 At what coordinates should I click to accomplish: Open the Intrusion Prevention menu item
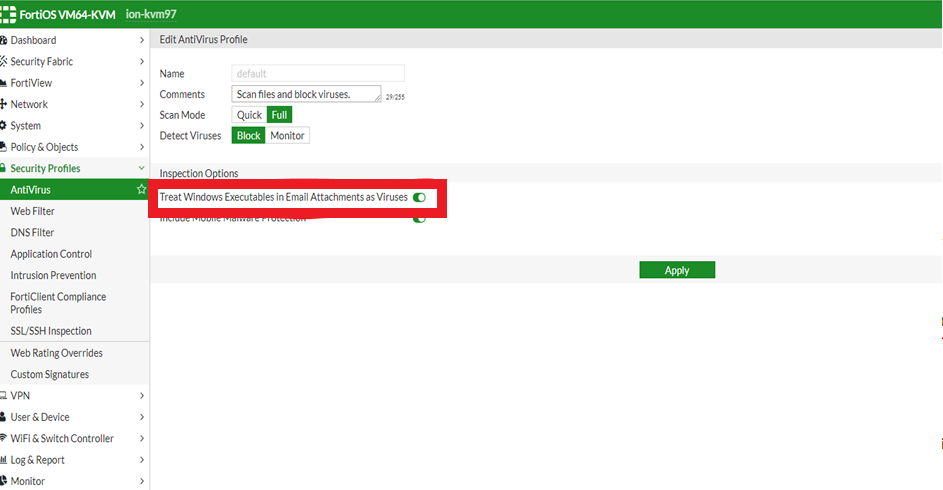(53, 275)
